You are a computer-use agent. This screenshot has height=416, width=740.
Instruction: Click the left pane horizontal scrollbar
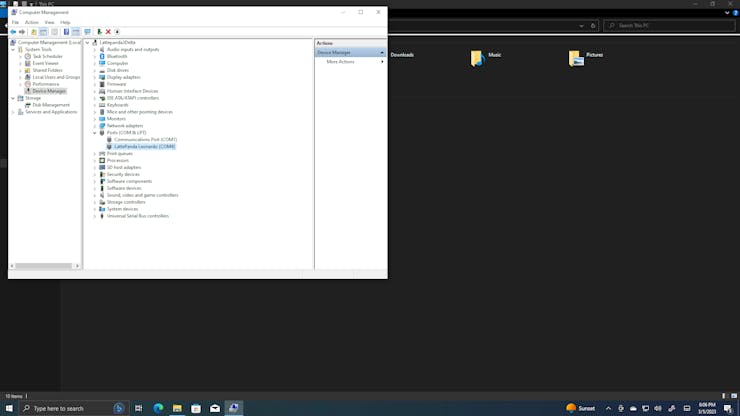(43, 266)
